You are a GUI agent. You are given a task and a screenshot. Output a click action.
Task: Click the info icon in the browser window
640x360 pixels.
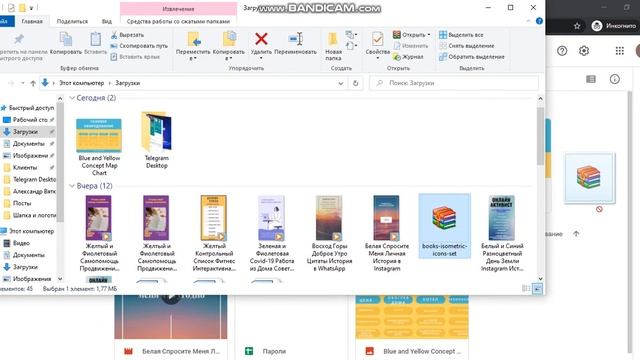click(x=615, y=79)
